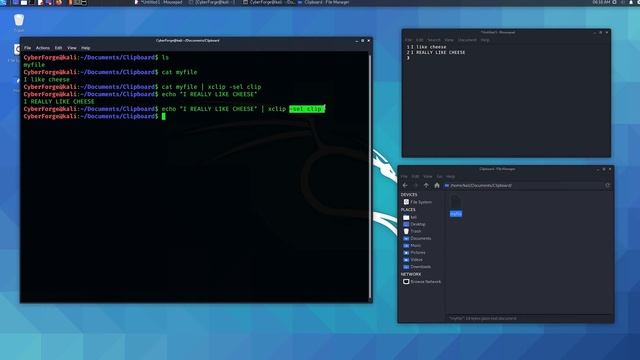Viewport: 640px width, 360px height.
Task: Click the notification bell icon in panel
Action: tap(631, 2)
